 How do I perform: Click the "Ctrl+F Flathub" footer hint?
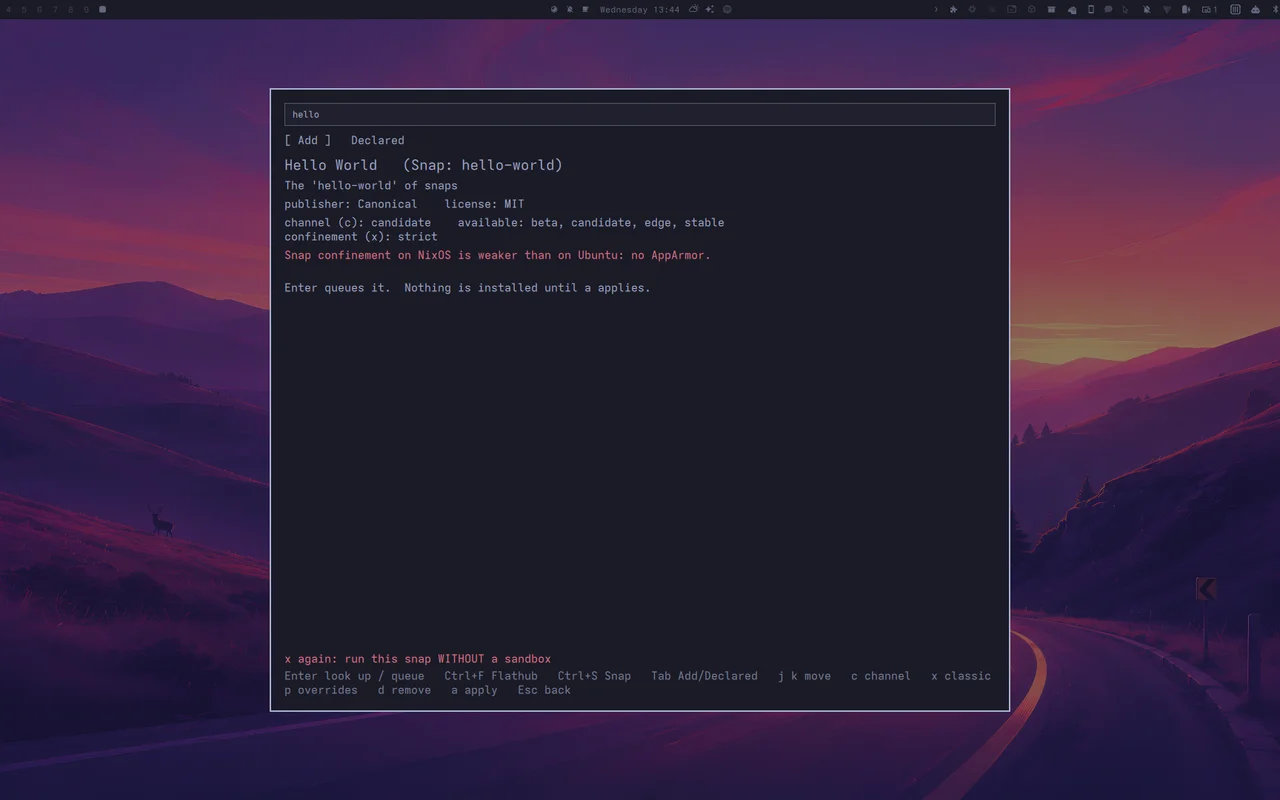point(491,676)
